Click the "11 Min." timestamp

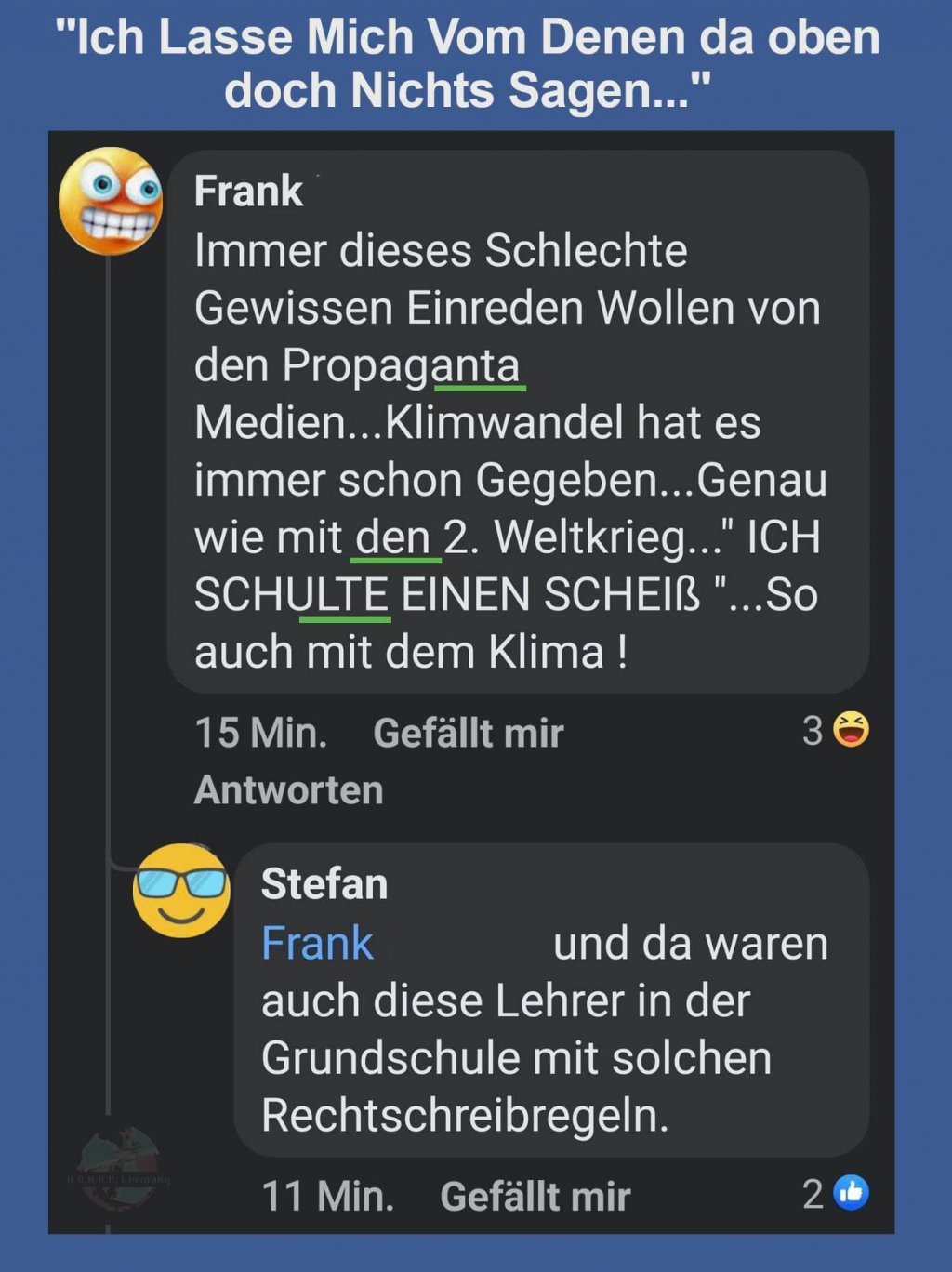click(x=327, y=1197)
